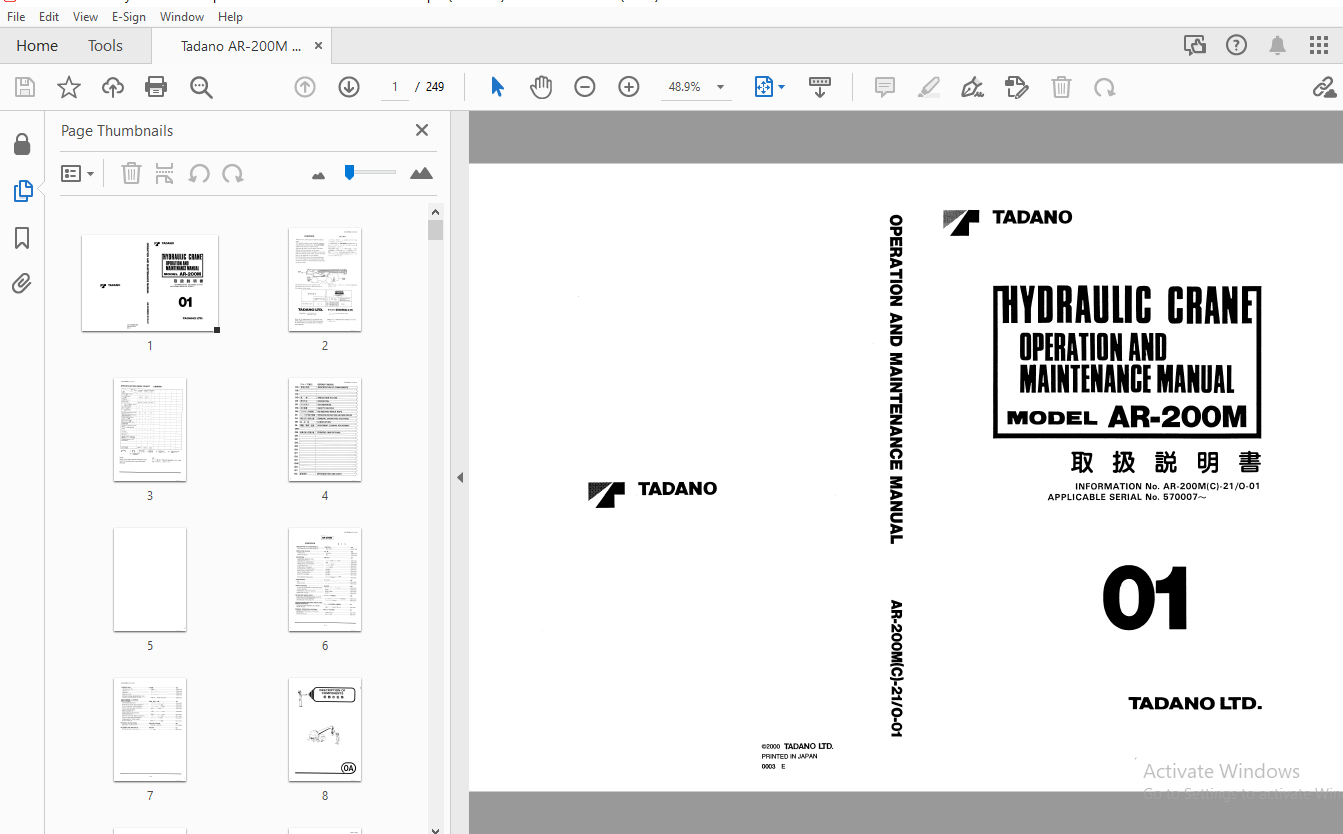1343x834 pixels.
Task: Go to previous page up arrow
Action: click(305, 87)
